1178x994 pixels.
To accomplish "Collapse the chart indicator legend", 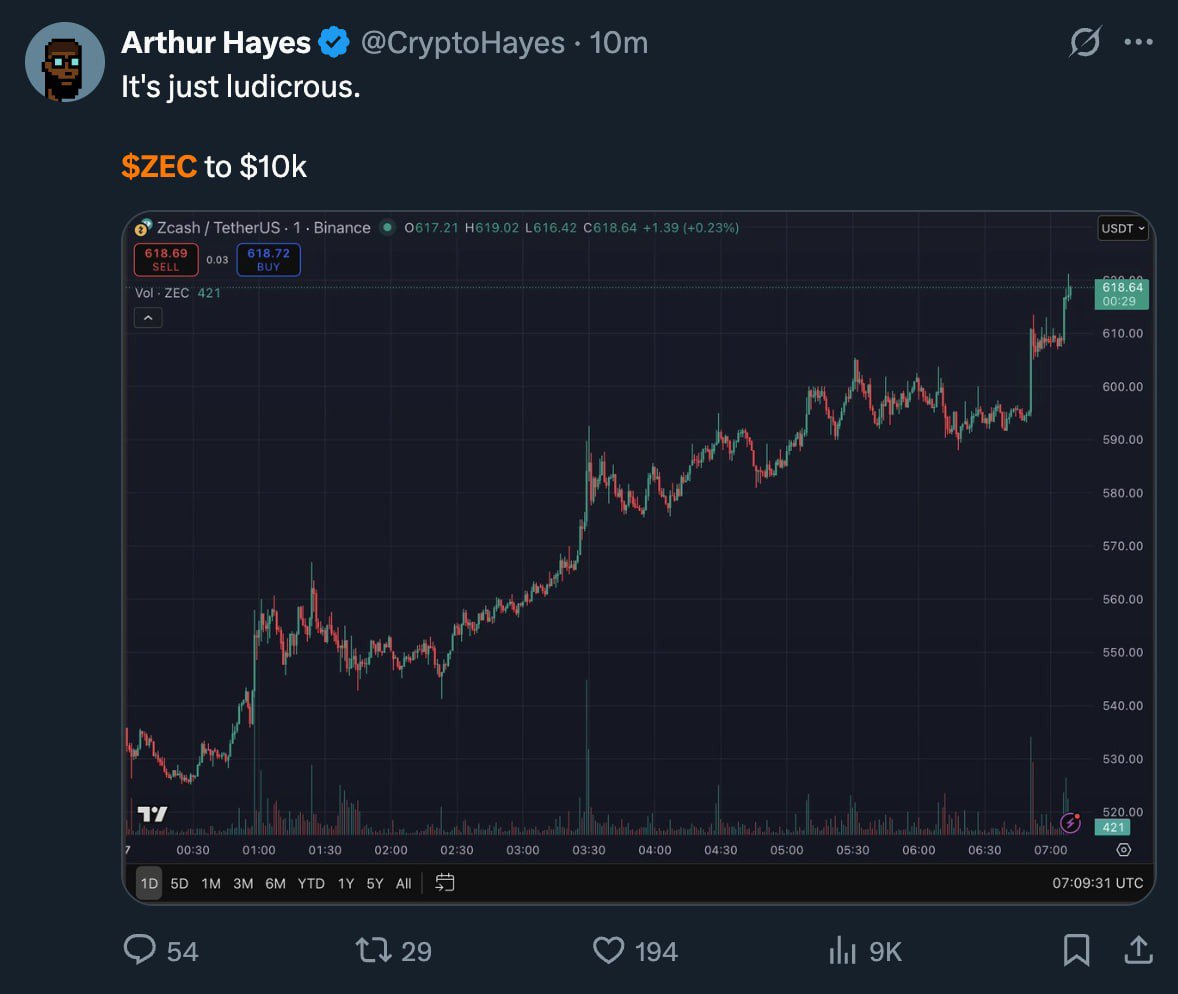I will (x=148, y=318).
